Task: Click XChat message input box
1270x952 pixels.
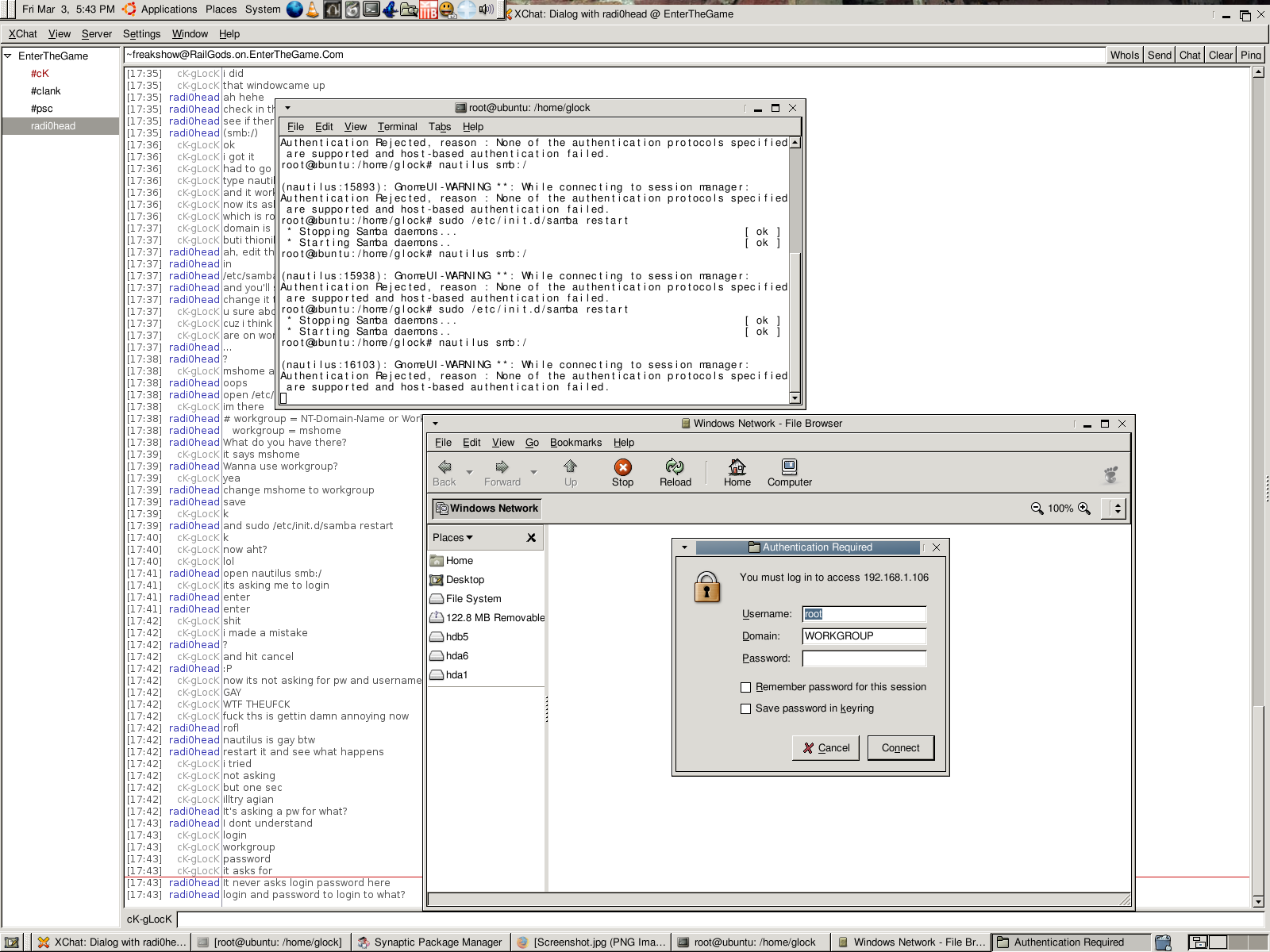Action: coord(720,919)
